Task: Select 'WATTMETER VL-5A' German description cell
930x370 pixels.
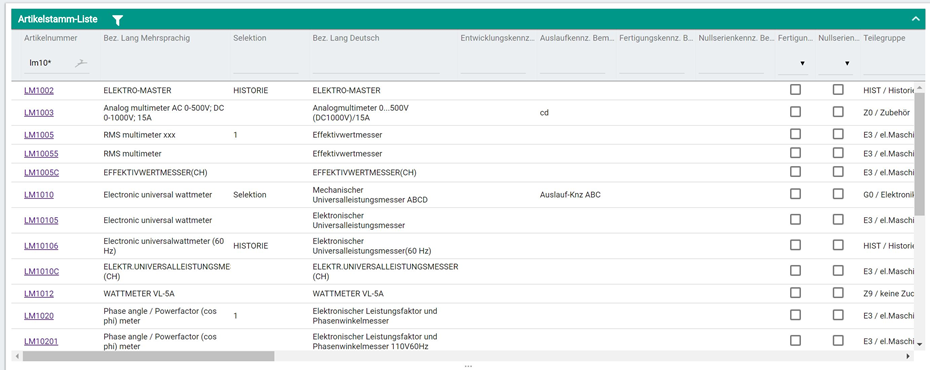Action: 348,294
